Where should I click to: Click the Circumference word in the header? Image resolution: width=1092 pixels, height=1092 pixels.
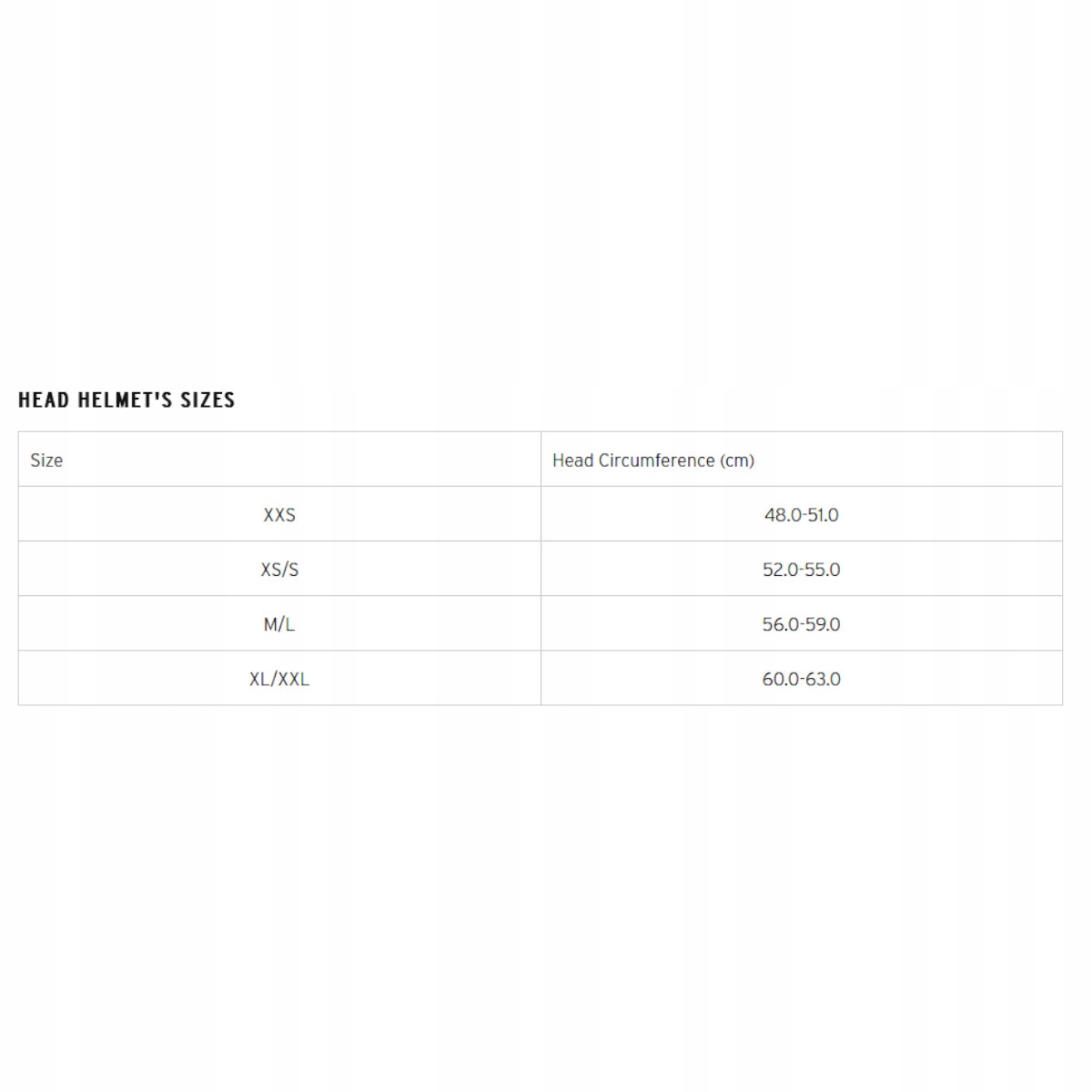coord(656,460)
